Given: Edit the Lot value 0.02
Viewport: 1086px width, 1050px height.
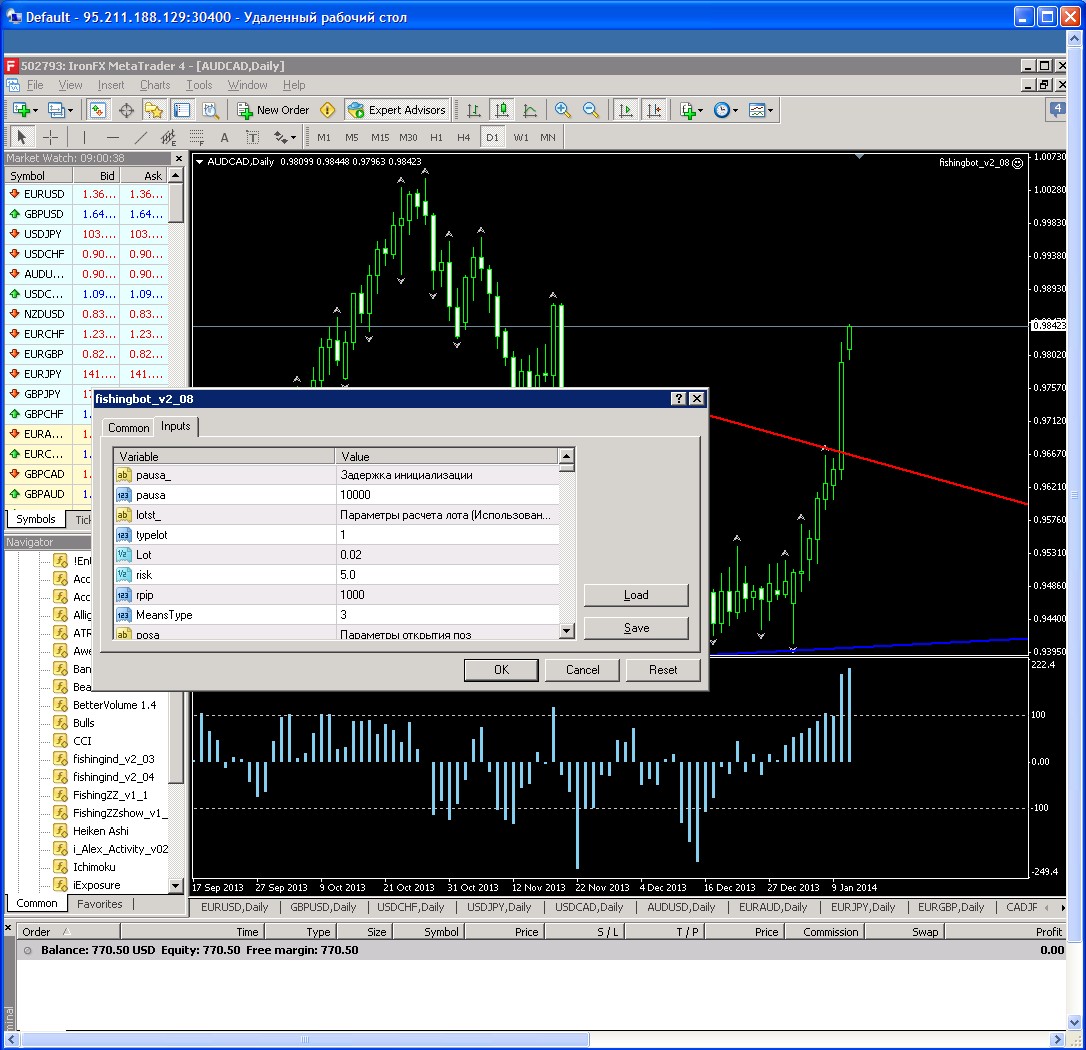Looking at the screenshot, I should (447, 555).
